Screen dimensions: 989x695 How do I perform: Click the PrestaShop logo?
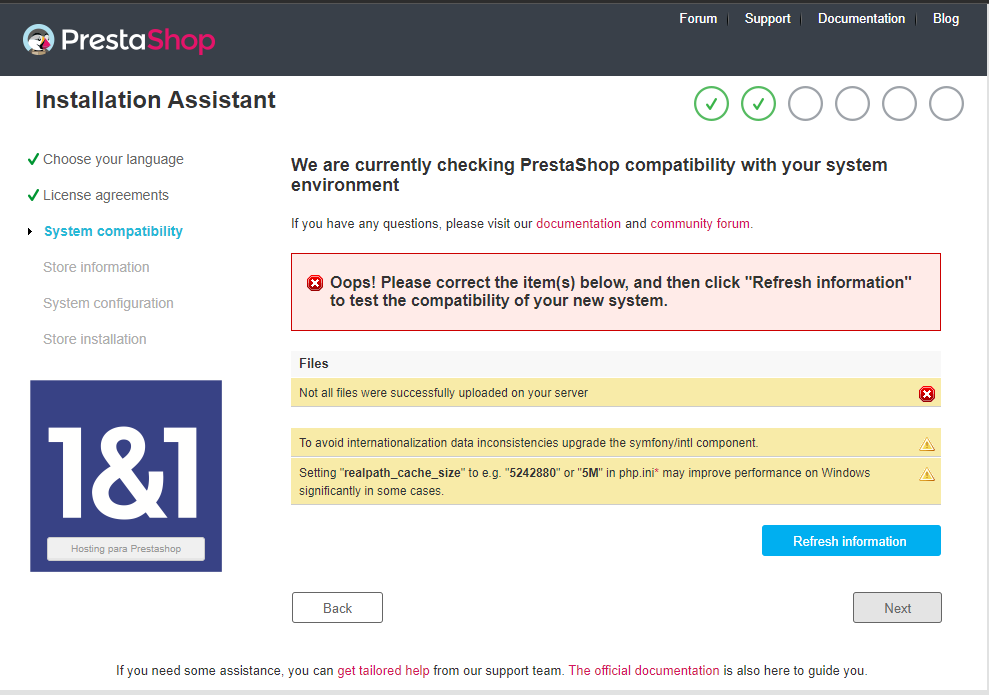pyautogui.click(x=118, y=40)
